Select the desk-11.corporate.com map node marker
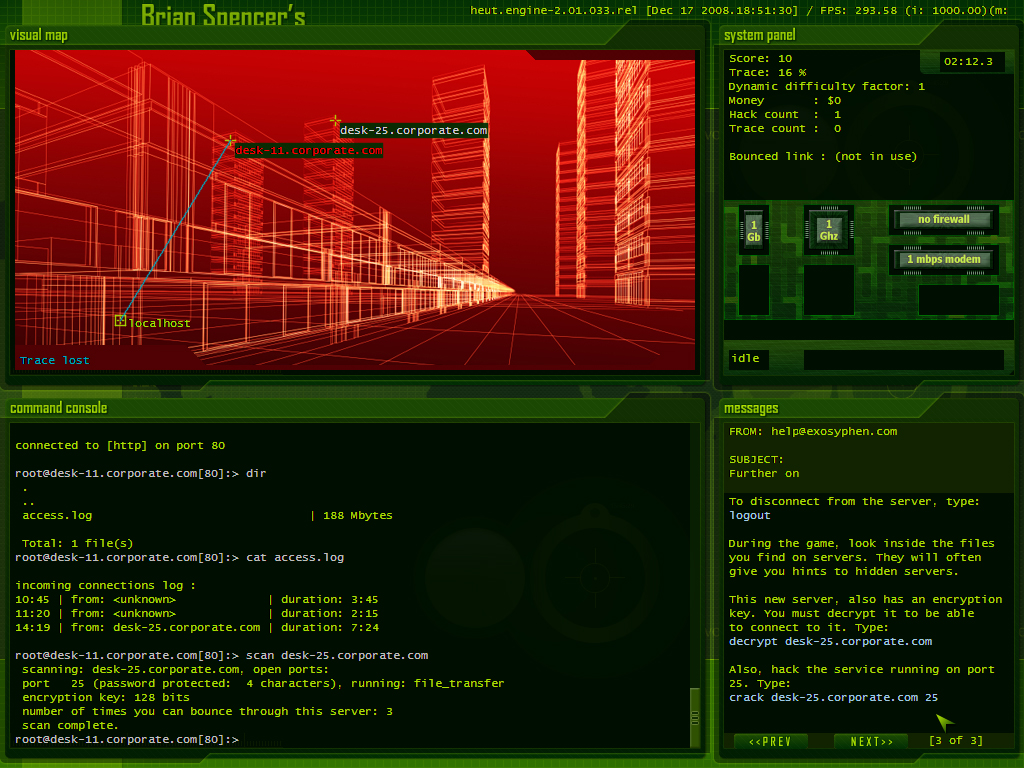Viewport: 1024px width, 768px height. 230,142
